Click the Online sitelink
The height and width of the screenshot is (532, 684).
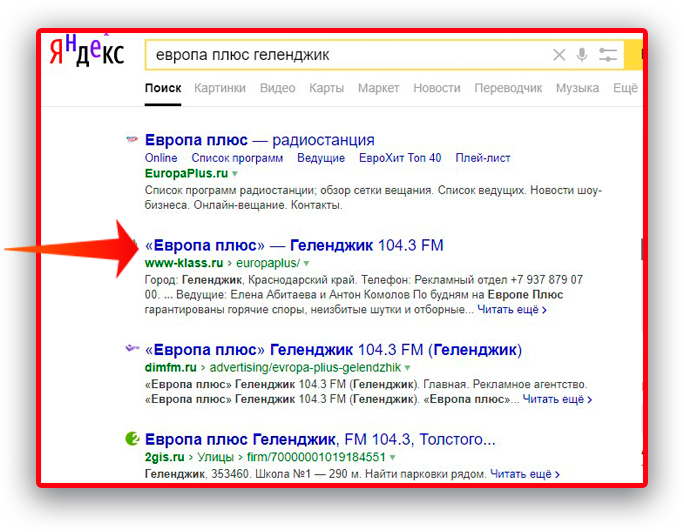pos(161,158)
